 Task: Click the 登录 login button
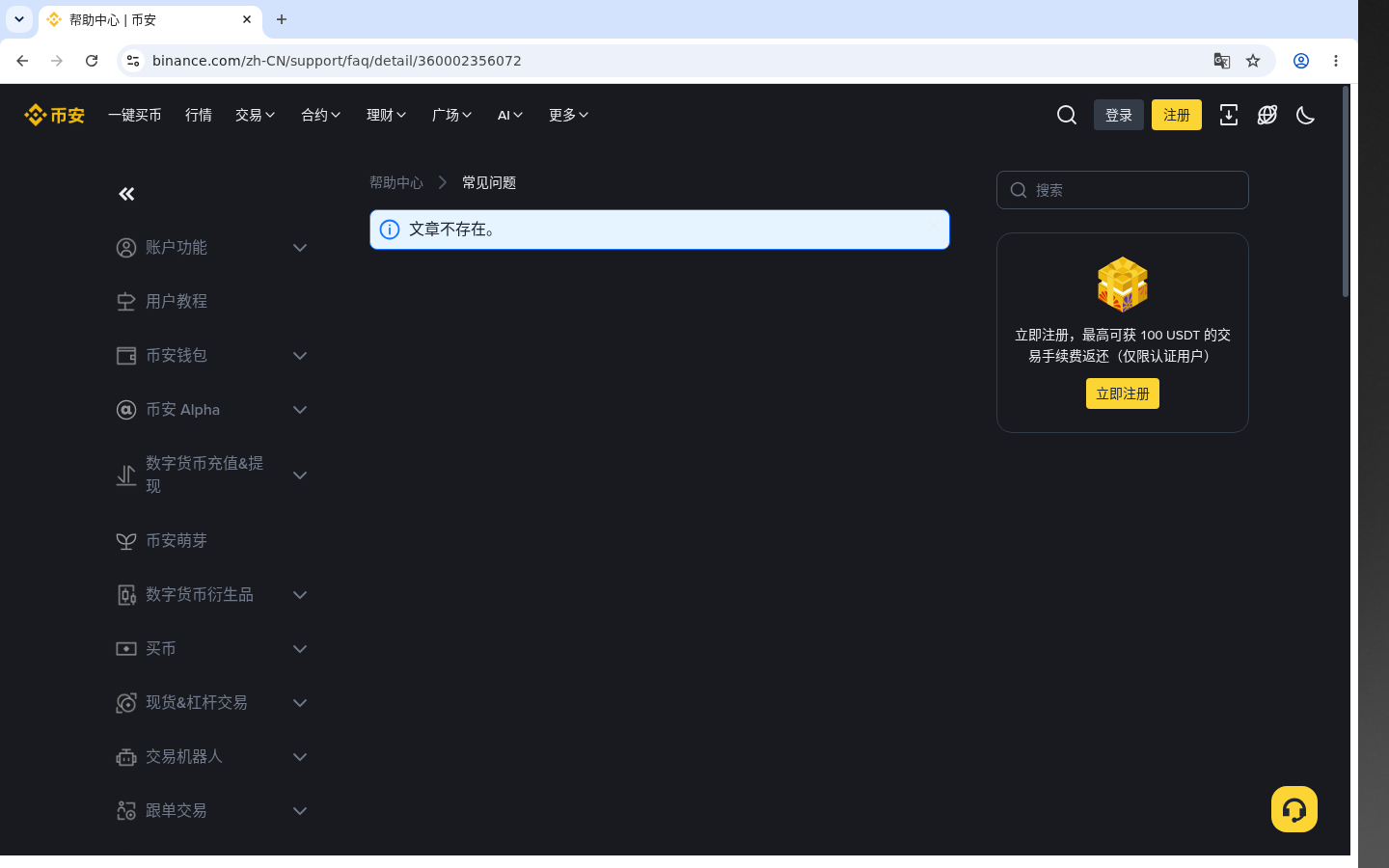1119,115
